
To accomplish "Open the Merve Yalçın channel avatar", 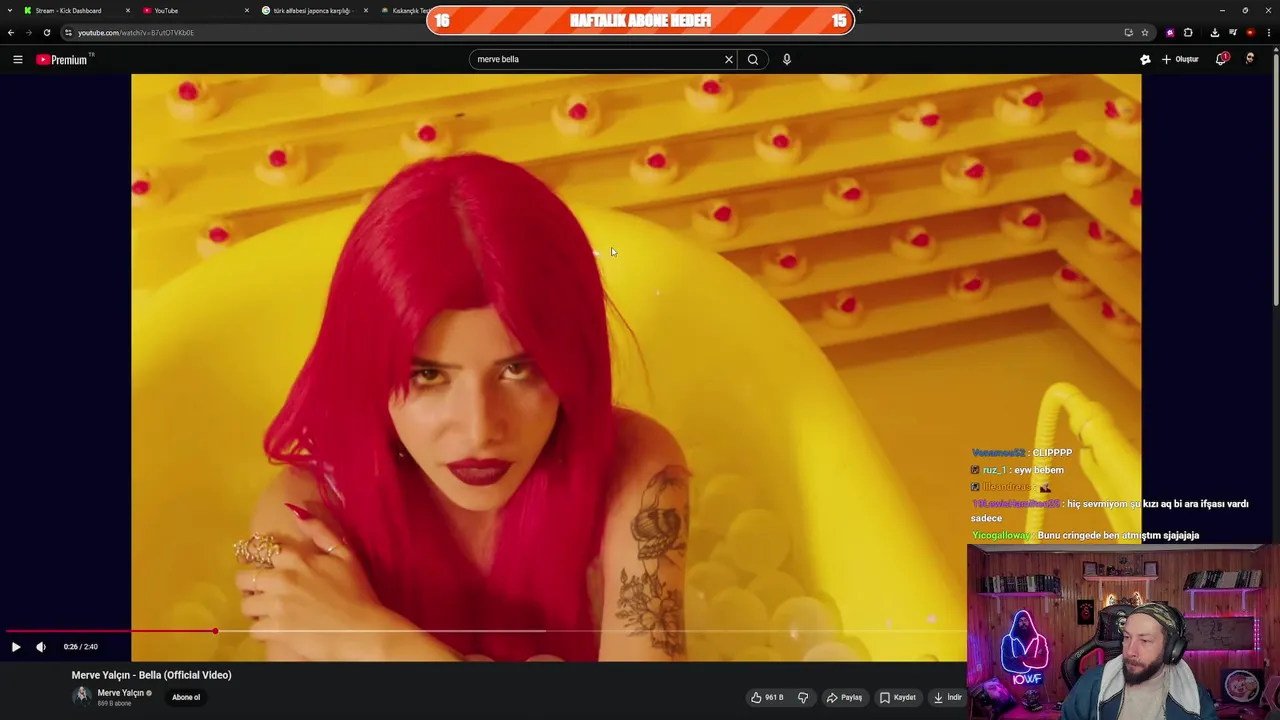I will (81, 697).
